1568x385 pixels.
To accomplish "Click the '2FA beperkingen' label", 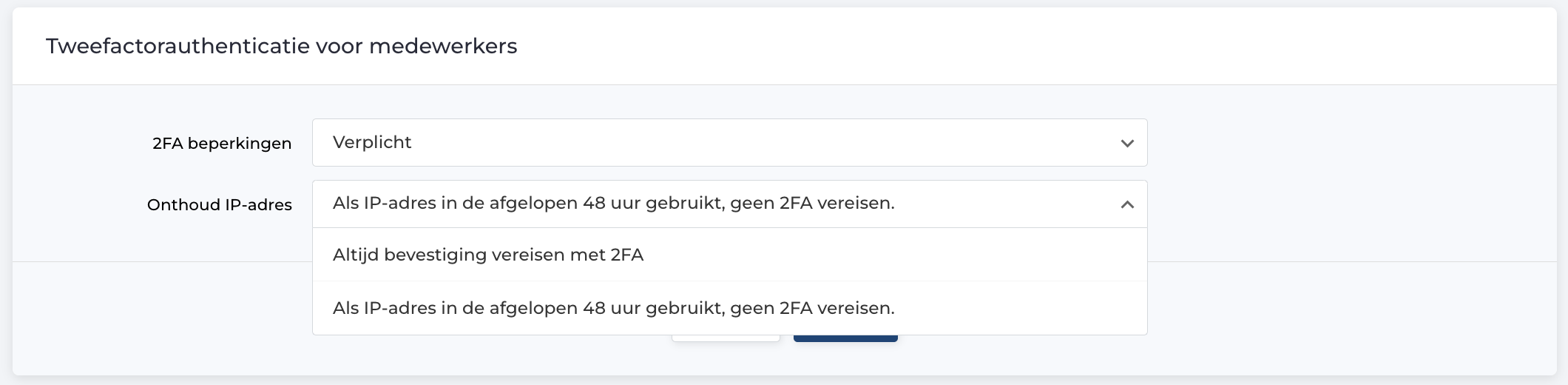I will 222,143.
